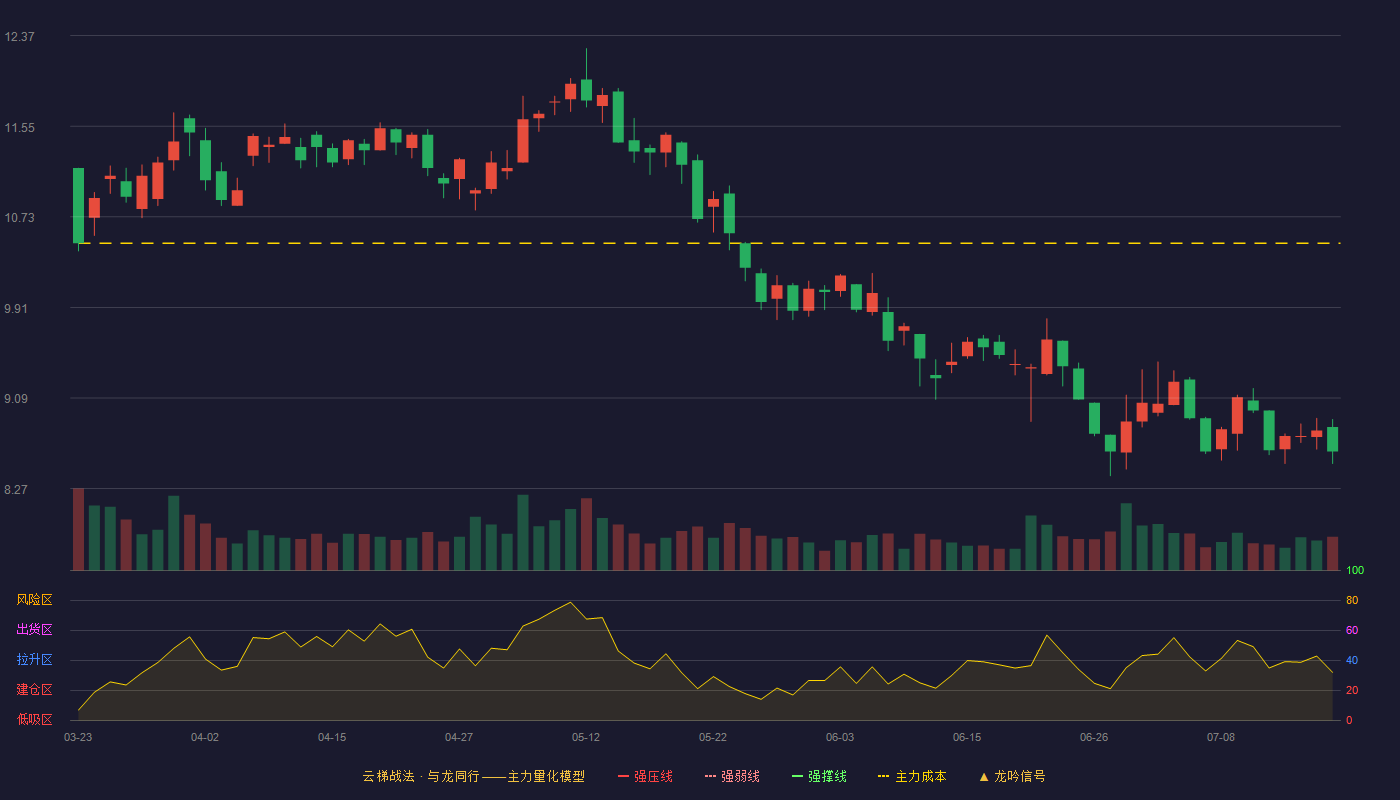This screenshot has width=1400, height=800.
Task: Toggle the 强压线 legend item
Action: click(645, 776)
